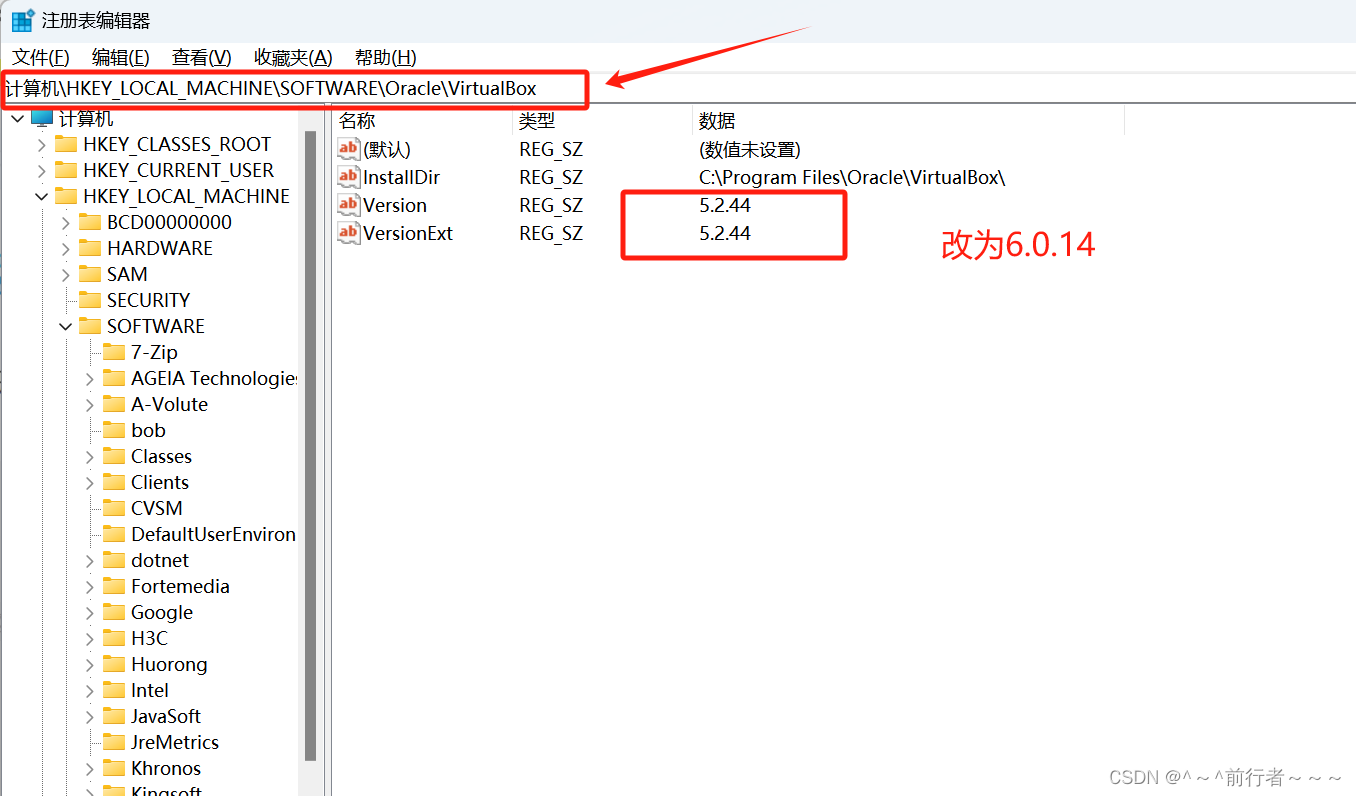Click the (数值未设置) data cell
The width and height of the screenshot is (1356, 796).
tap(750, 149)
